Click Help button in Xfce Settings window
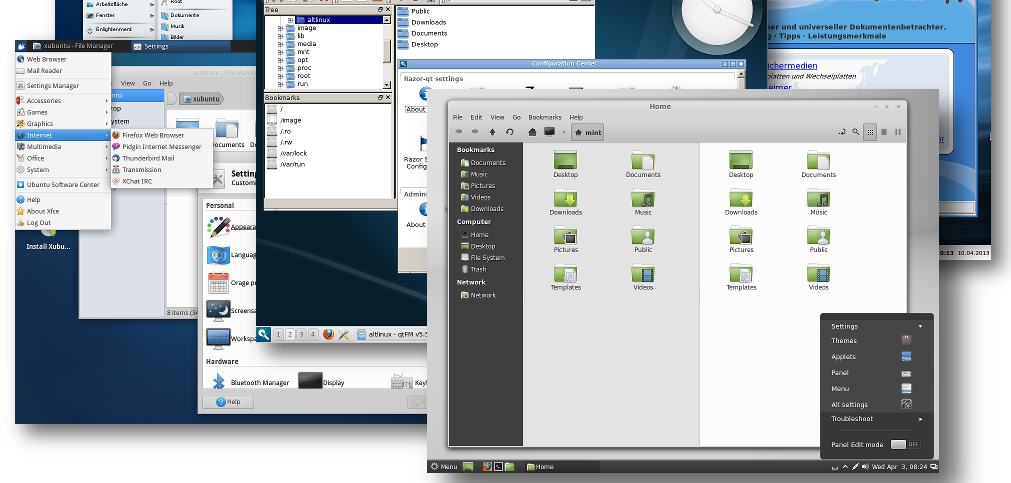The height and width of the screenshot is (483, 1011). 228,402
